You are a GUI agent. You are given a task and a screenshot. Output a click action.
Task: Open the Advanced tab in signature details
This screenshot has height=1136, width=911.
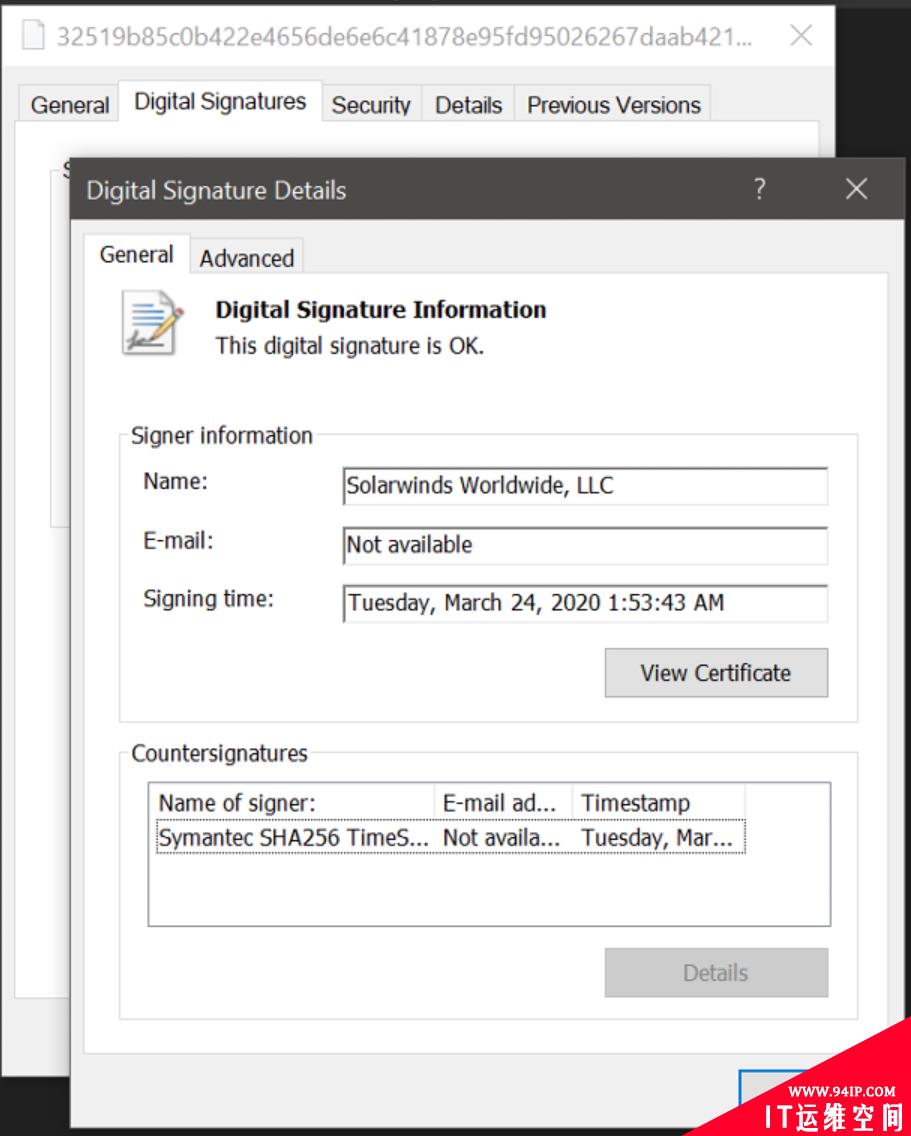[x=246, y=258]
